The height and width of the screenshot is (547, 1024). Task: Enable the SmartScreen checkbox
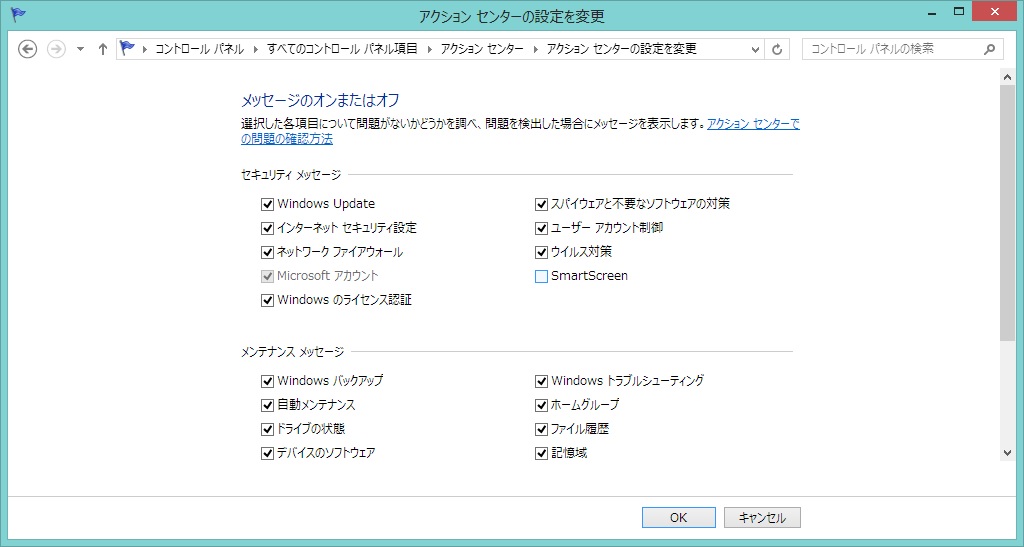tap(541, 277)
